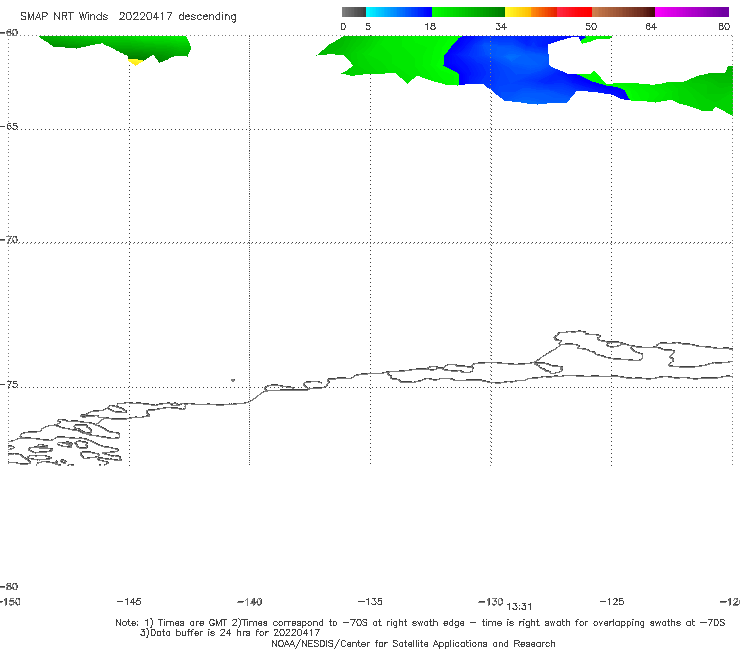
Task: Click the gray segment of the wind color bar
Action: [353, 12]
